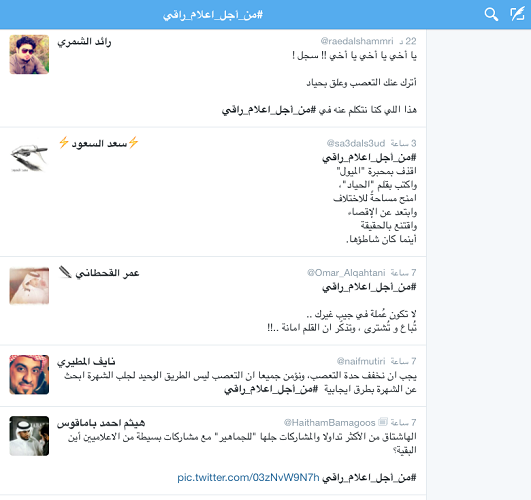Open the pic.twitter.com/03zNvW9N7h link
531x500 pixels.
[x=248, y=478]
